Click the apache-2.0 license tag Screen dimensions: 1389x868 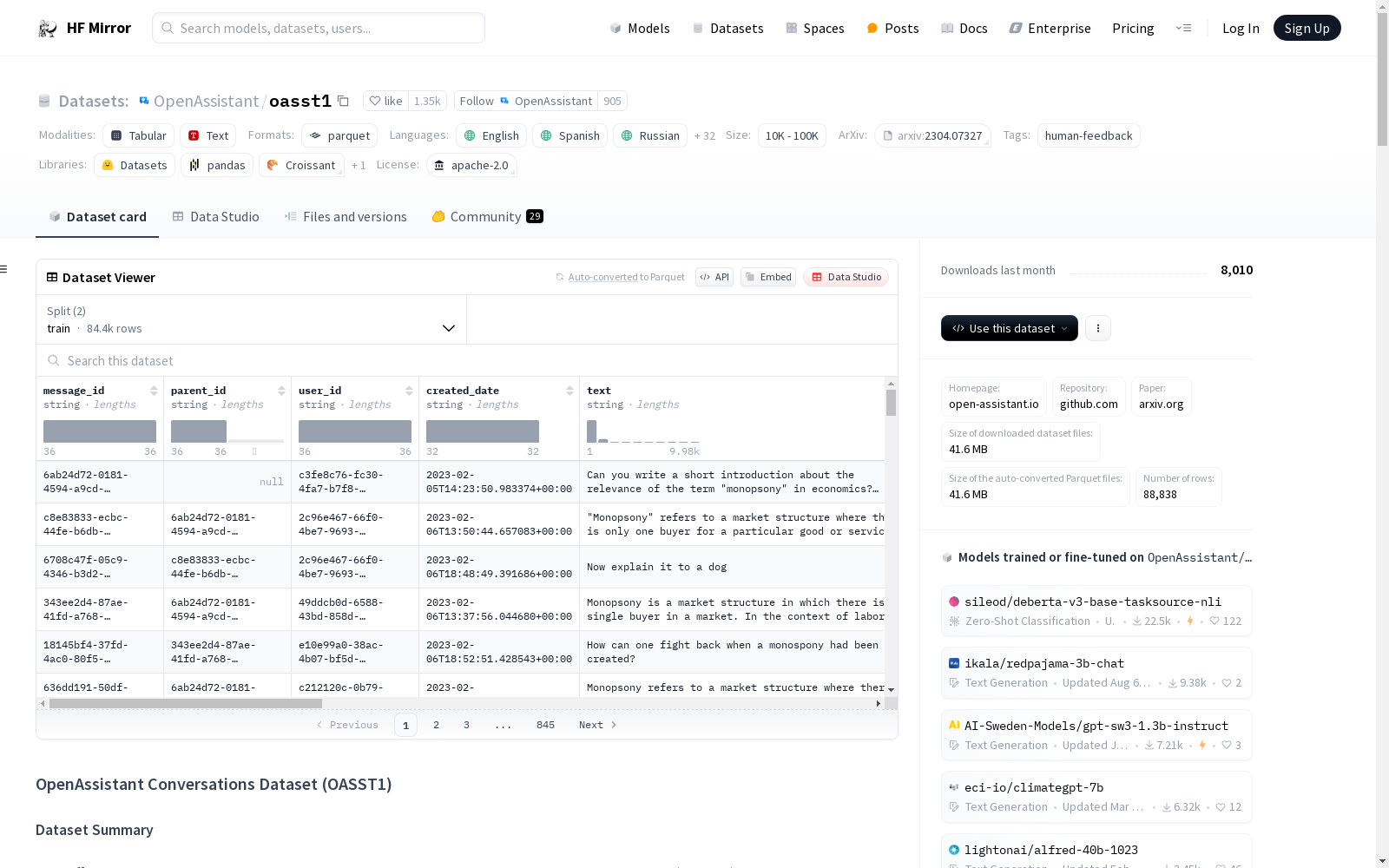(x=471, y=165)
